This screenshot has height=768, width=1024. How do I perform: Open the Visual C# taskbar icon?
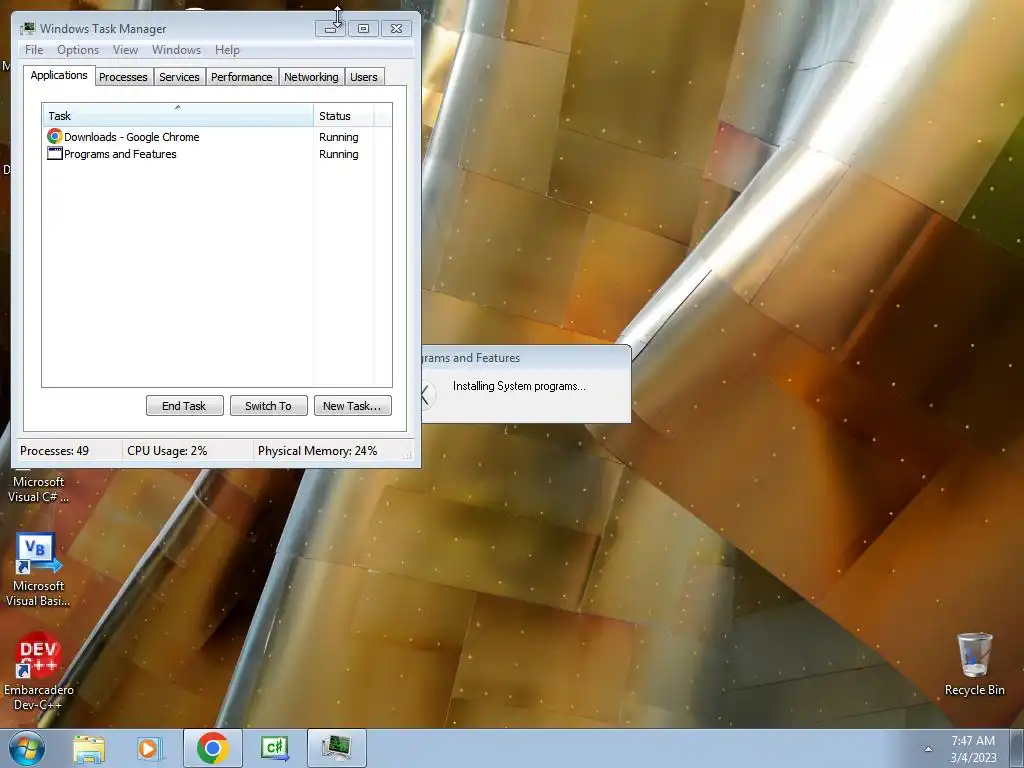(x=274, y=748)
